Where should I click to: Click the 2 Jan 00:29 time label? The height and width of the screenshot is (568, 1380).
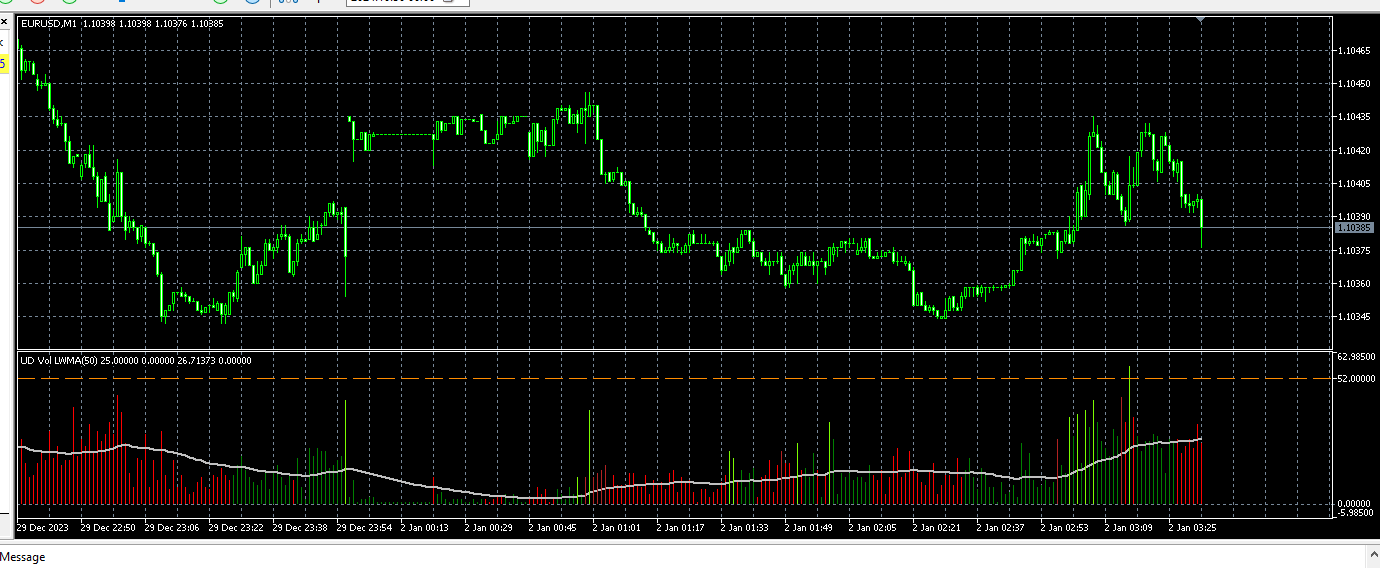point(489,527)
